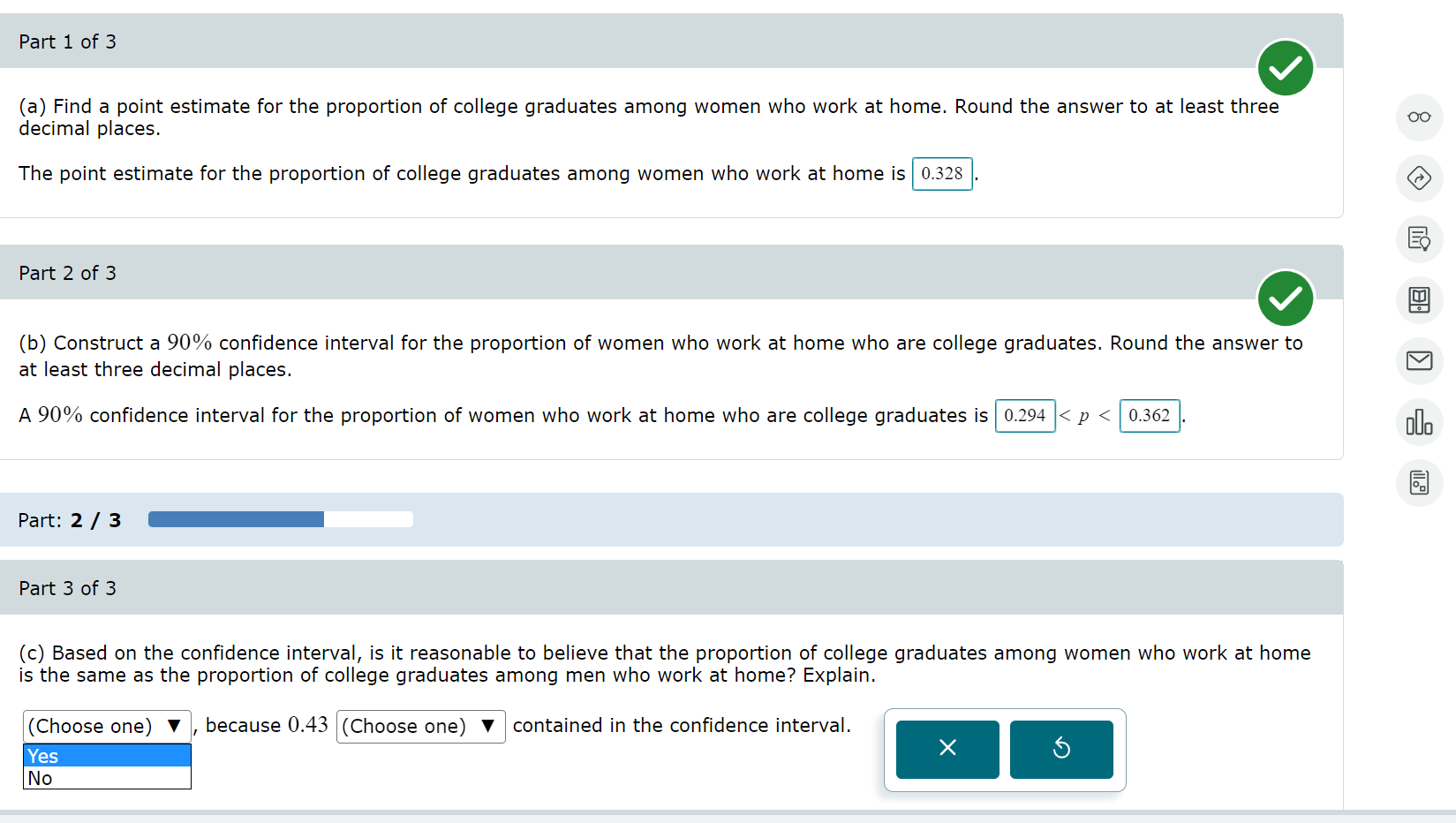The height and width of the screenshot is (823, 1456).
Task: Click the green checkmark on Part 1
Action: click(x=1285, y=68)
